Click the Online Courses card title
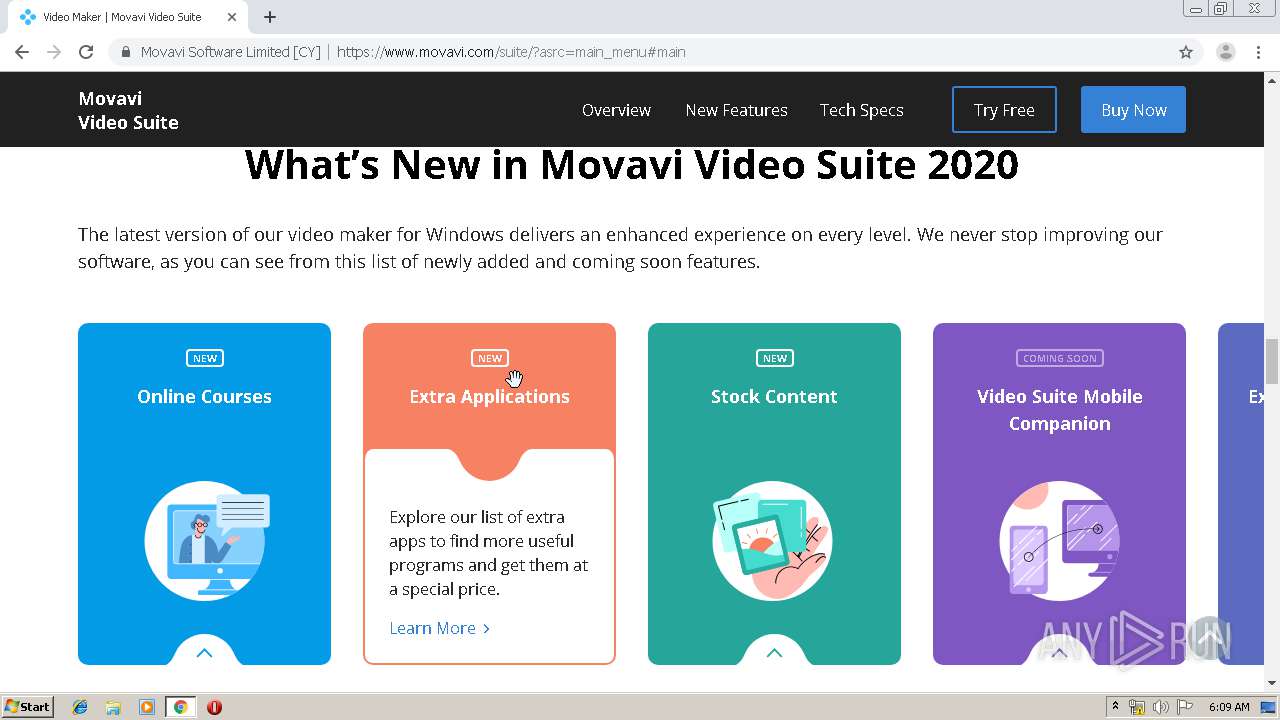1280x720 pixels. [x=204, y=396]
